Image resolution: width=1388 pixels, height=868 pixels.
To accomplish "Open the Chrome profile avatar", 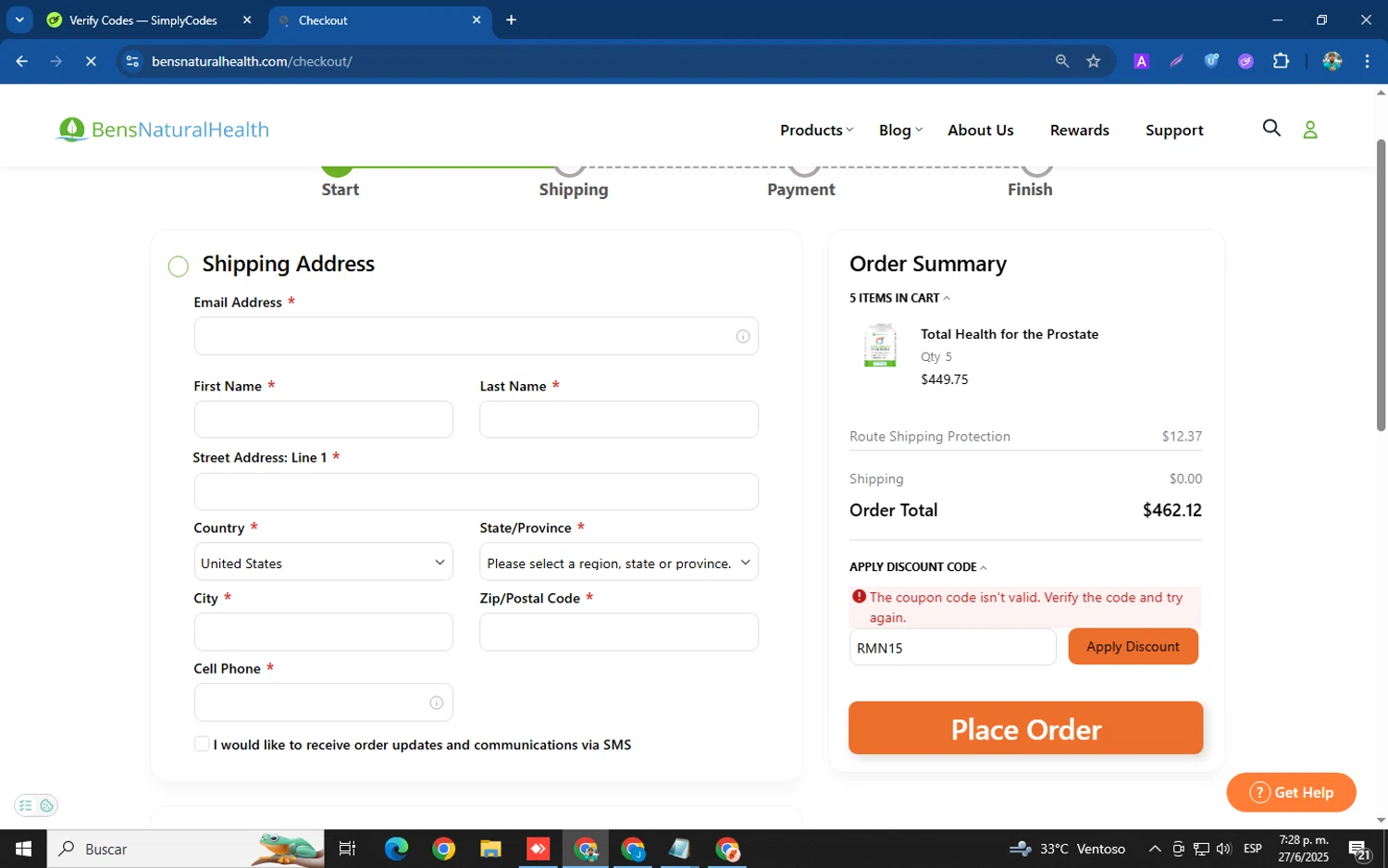I will (x=1332, y=61).
